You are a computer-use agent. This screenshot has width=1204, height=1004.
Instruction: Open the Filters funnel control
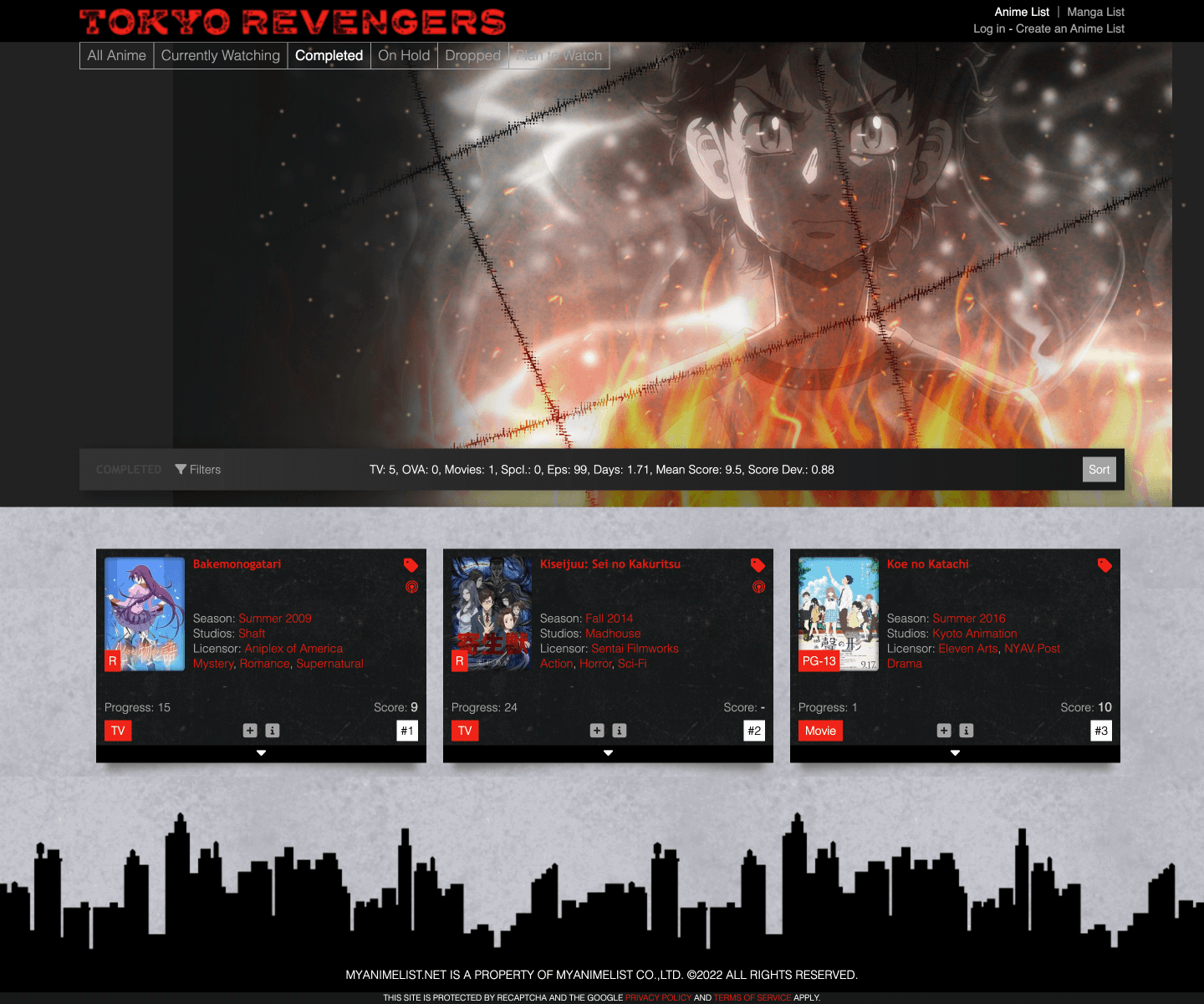click(198, 470)
